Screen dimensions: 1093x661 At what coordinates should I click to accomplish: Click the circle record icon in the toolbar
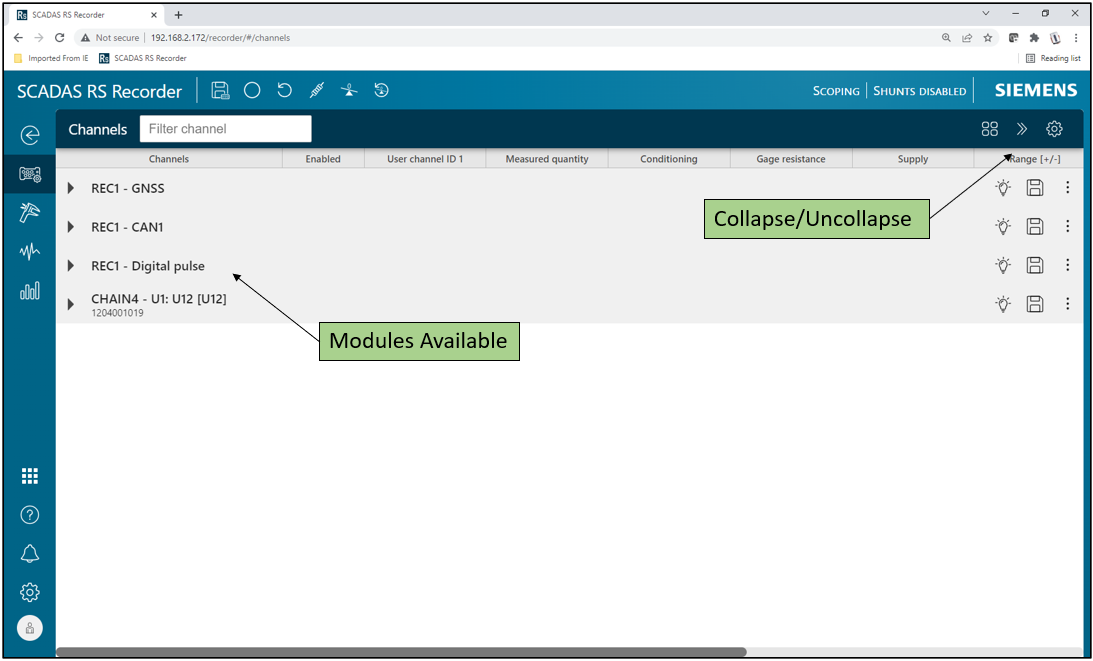pyautogui.click(x=252, y=91)
